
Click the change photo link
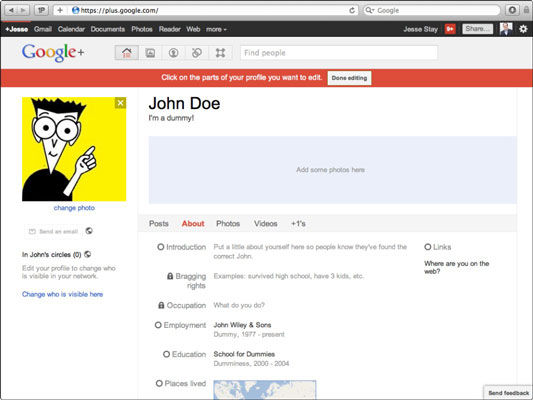tap(74, 208)
